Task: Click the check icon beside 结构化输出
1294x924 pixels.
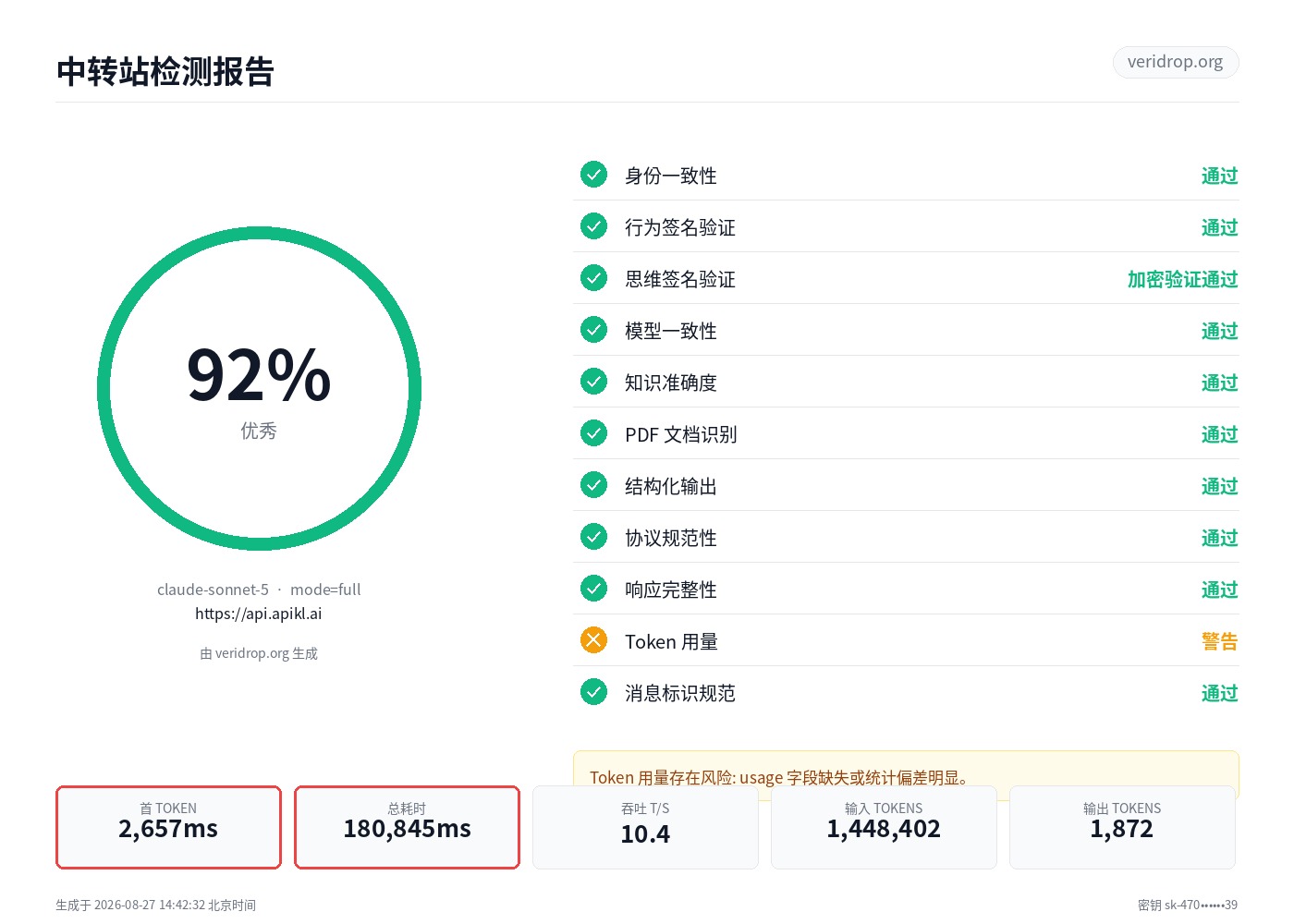Action: tap(593, 485)
